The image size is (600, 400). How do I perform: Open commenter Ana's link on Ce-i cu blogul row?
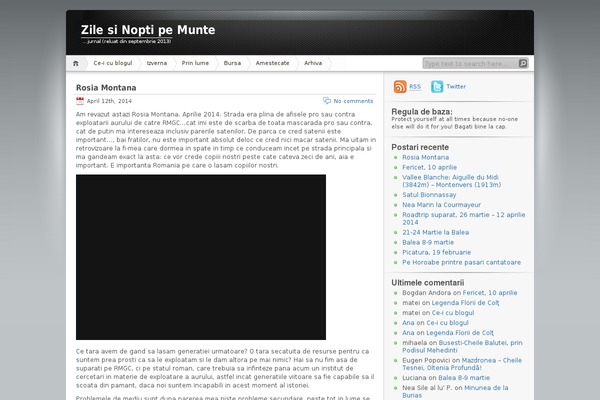pos(408,323)
